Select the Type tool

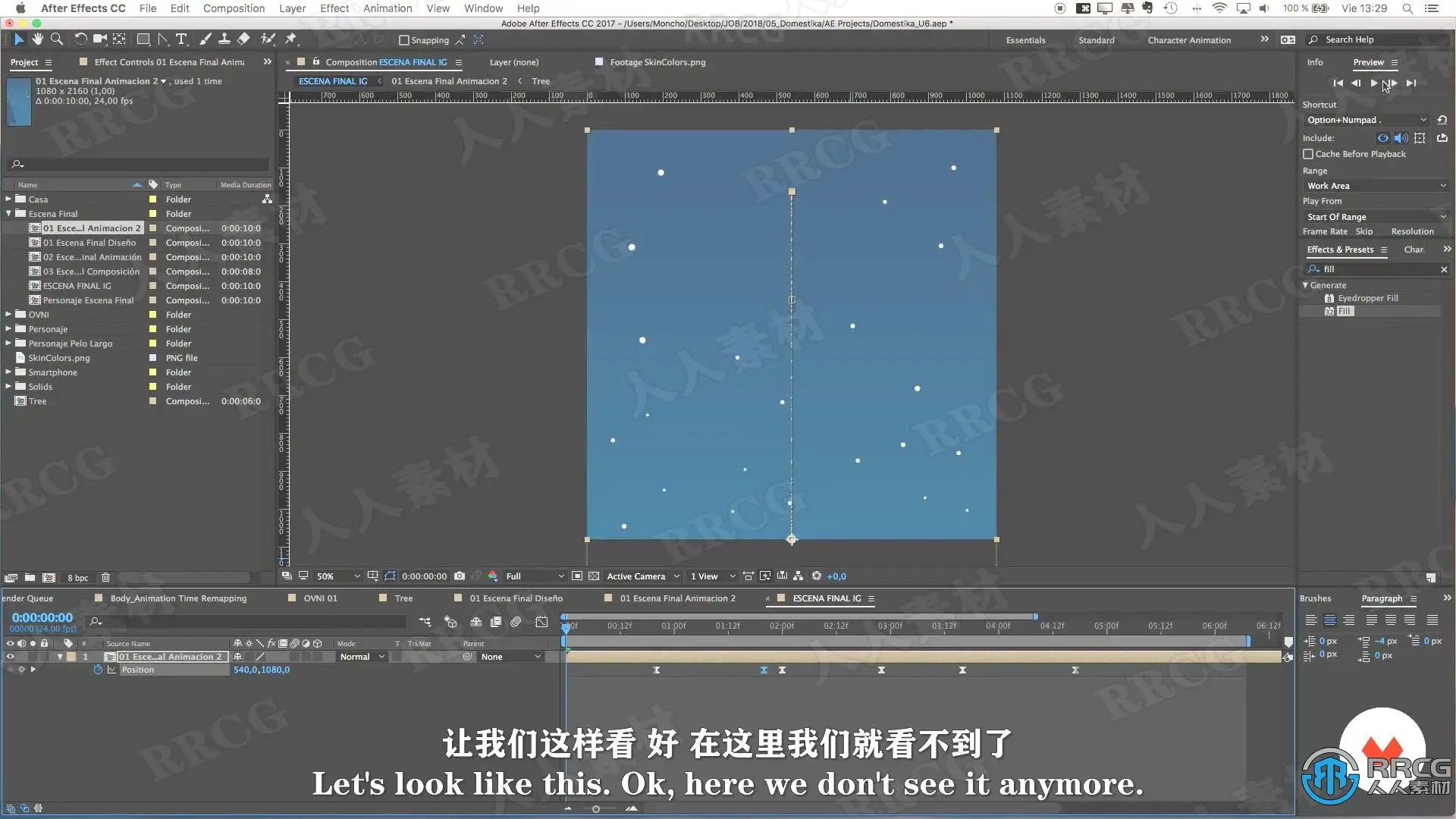(181, 39)
